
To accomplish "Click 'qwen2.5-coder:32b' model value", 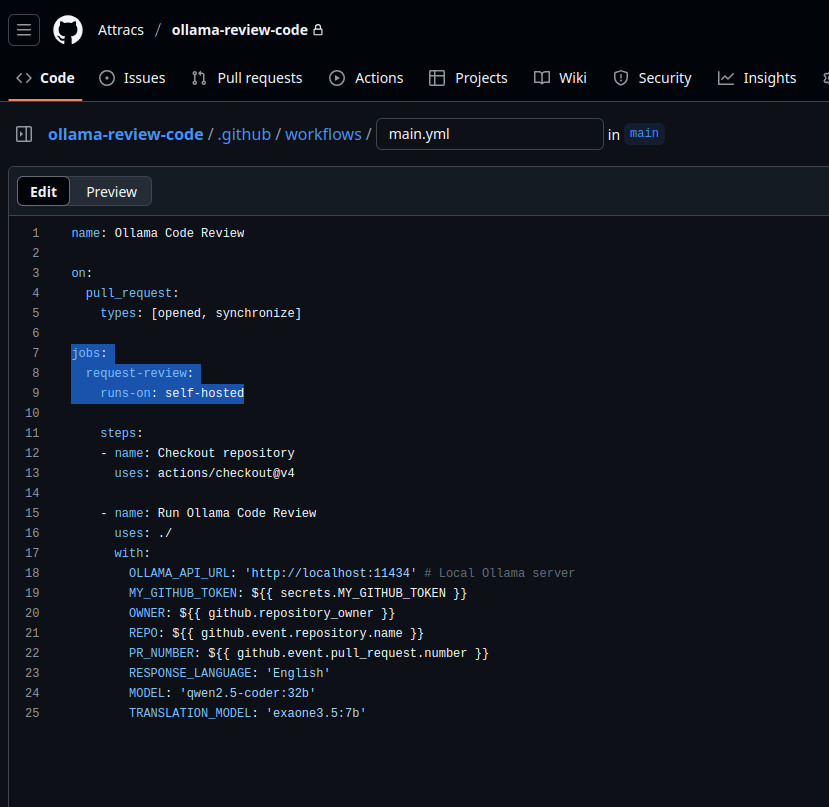I will pyautogui.click(x=247, y=693).
